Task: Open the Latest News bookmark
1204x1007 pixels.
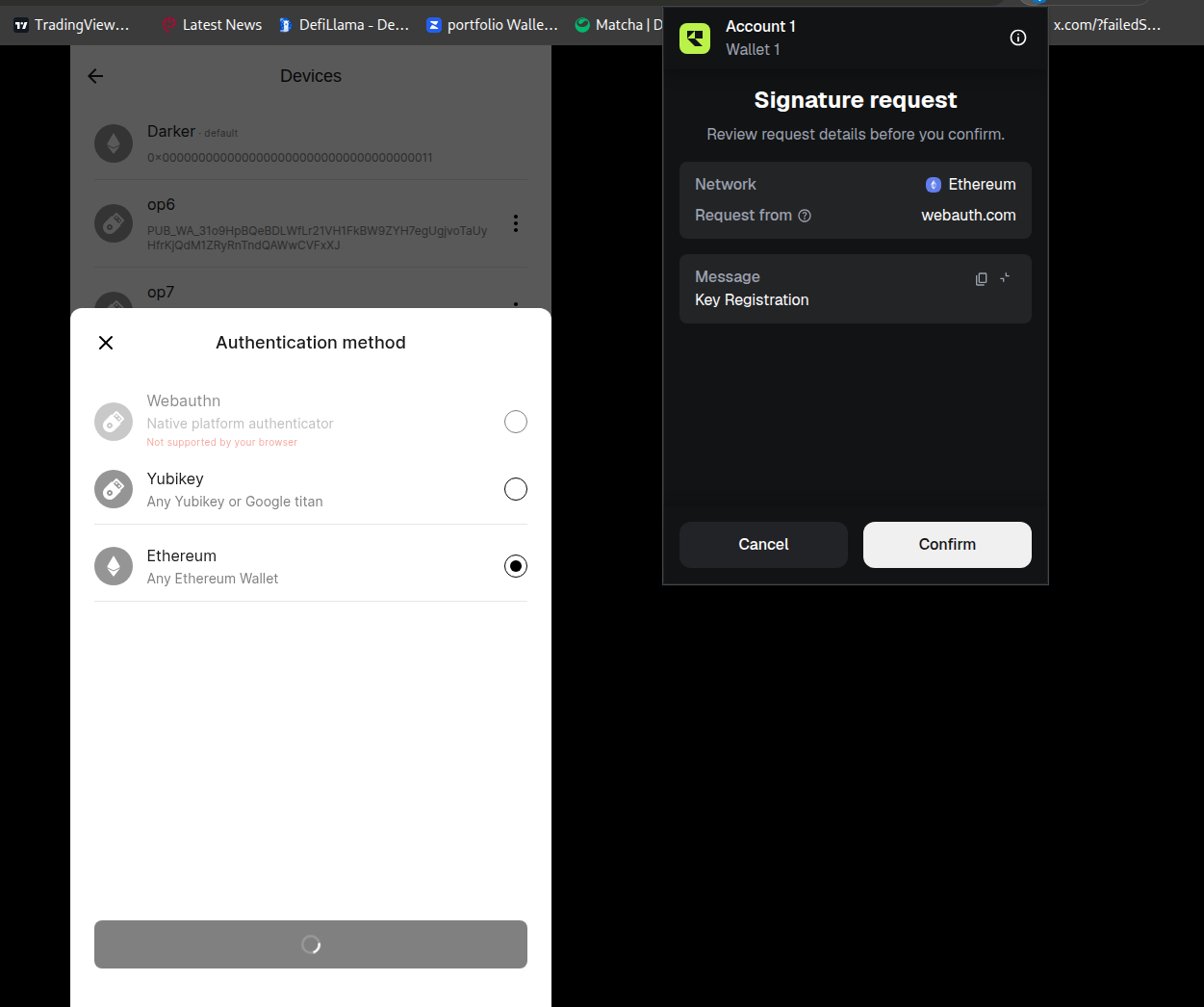Action: pyautogui.click(x=212, y=25)
